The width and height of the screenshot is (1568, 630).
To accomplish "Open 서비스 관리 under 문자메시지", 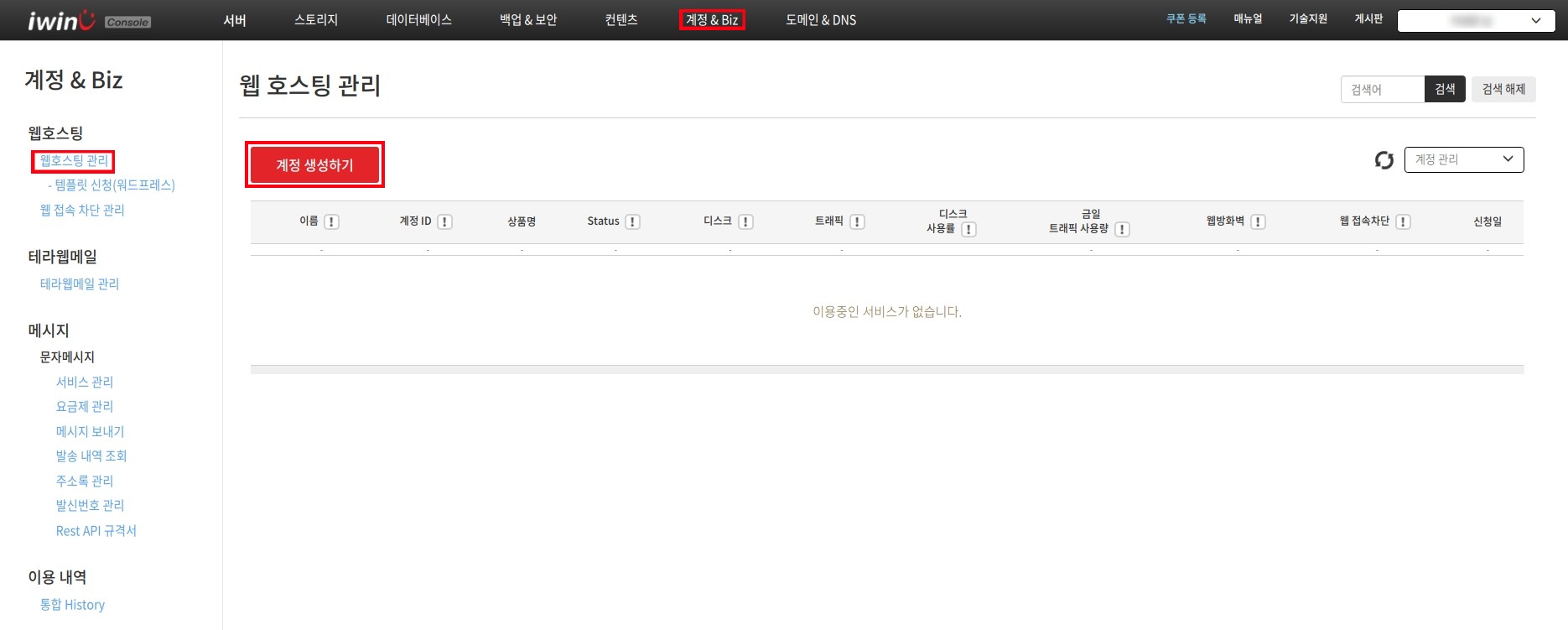I will pos(85,383).
